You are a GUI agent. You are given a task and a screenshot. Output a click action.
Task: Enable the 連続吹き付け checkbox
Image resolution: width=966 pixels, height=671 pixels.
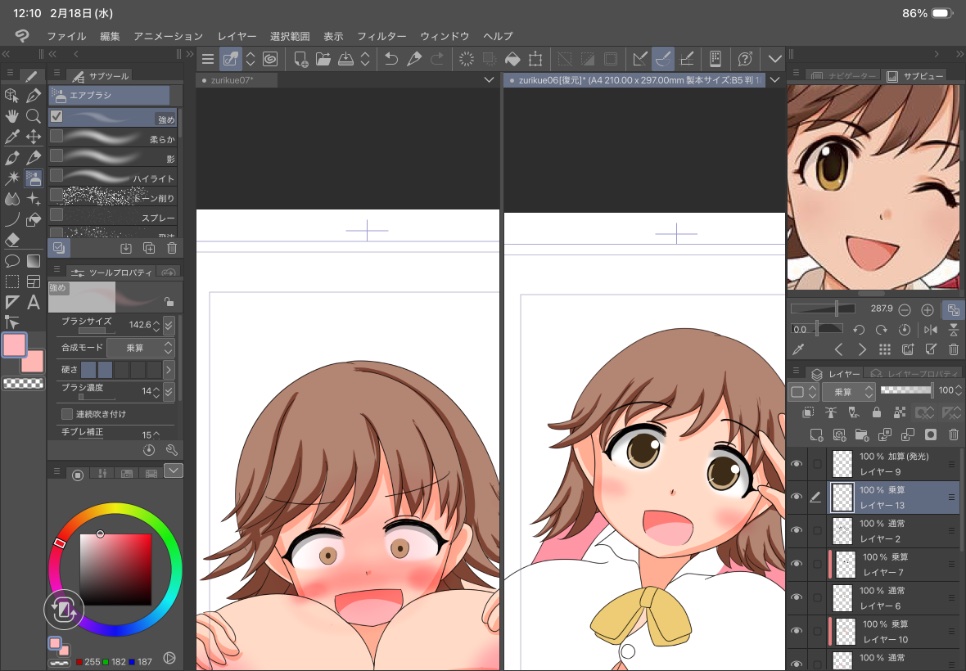pos(67,414)
